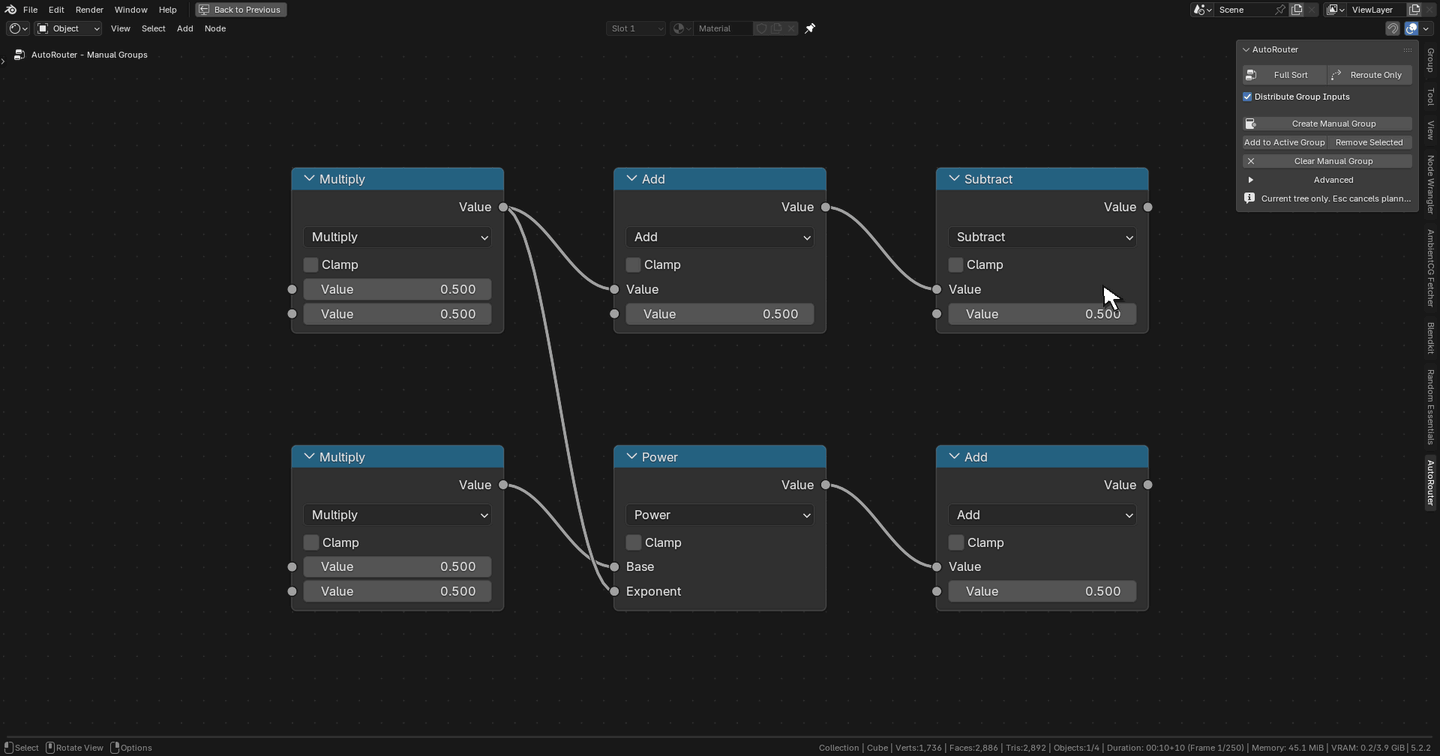Click the screen icon on Back to Previous
This screenshot has height=756, width=1440.
tap(204, 9)
